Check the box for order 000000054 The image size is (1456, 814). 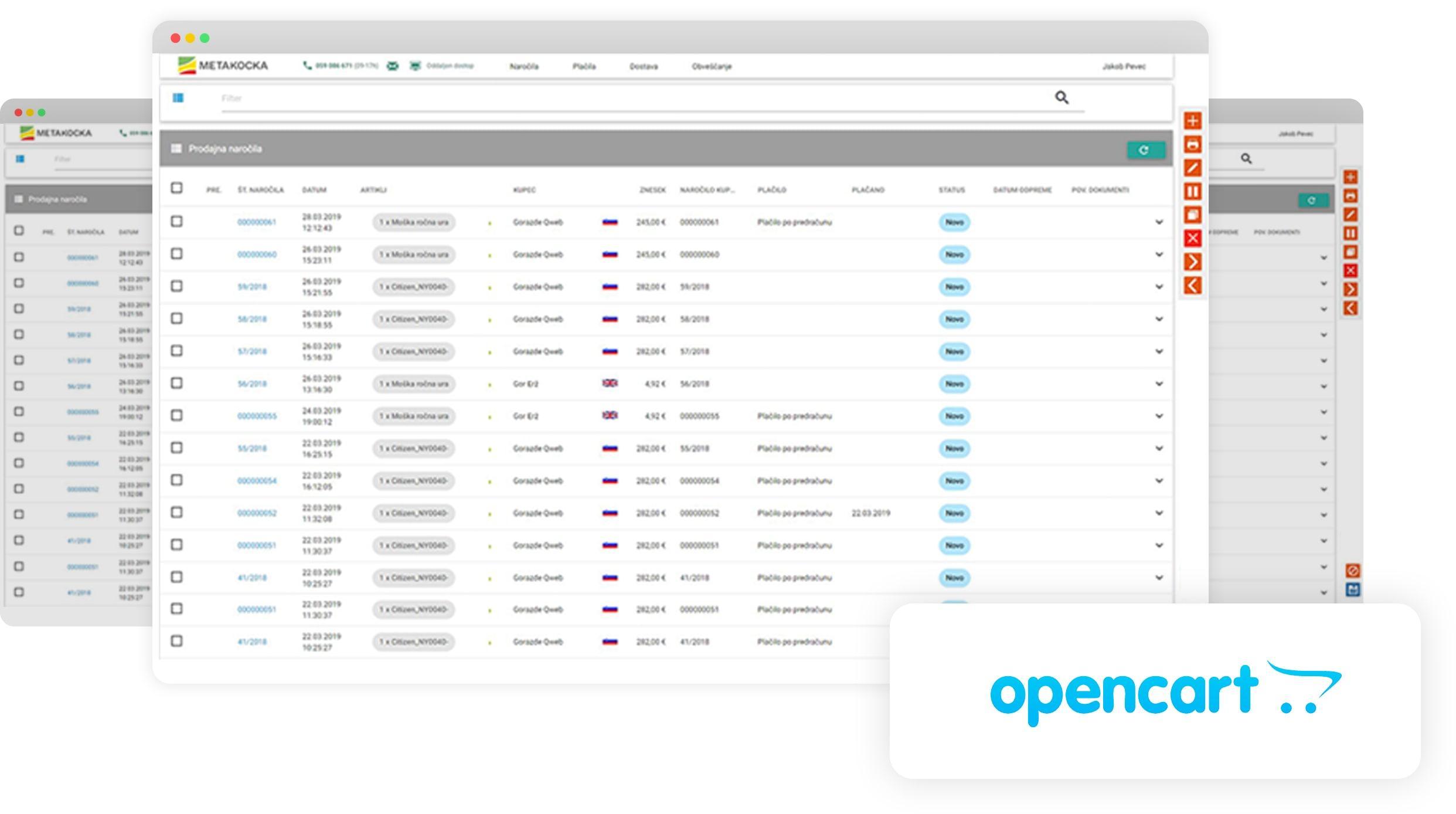click(176, 480)
